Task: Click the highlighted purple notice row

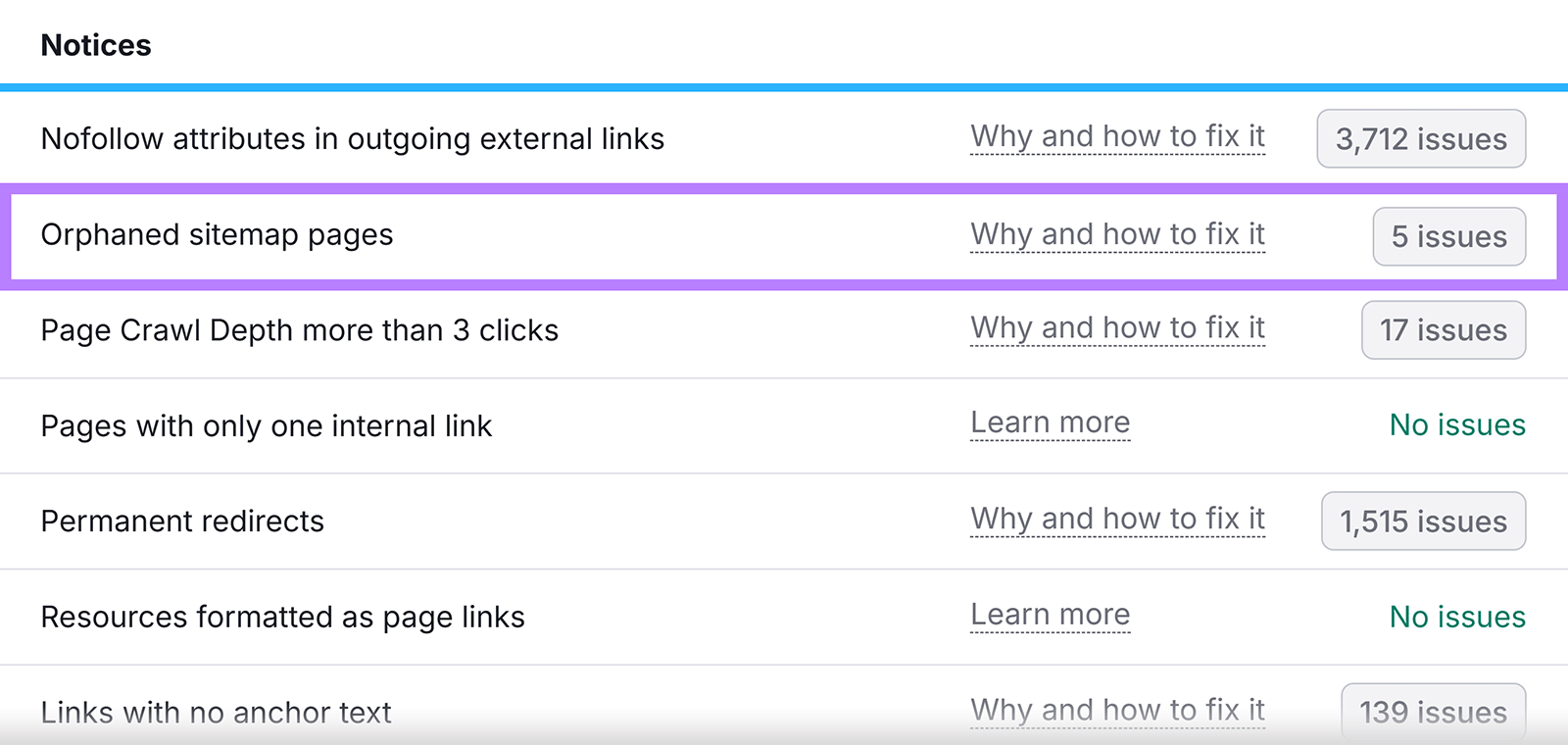Action: click(588, 235)
